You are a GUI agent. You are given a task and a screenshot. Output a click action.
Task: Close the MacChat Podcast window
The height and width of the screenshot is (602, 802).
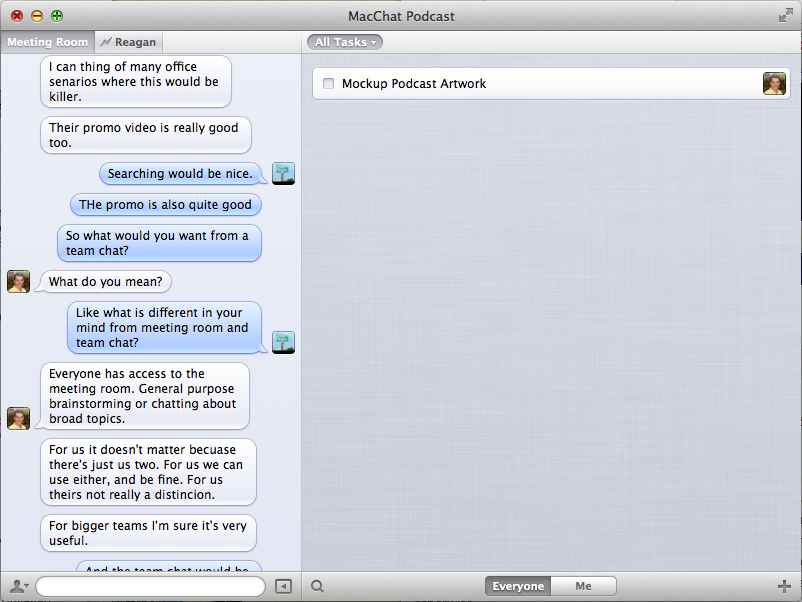pos(17,16)
